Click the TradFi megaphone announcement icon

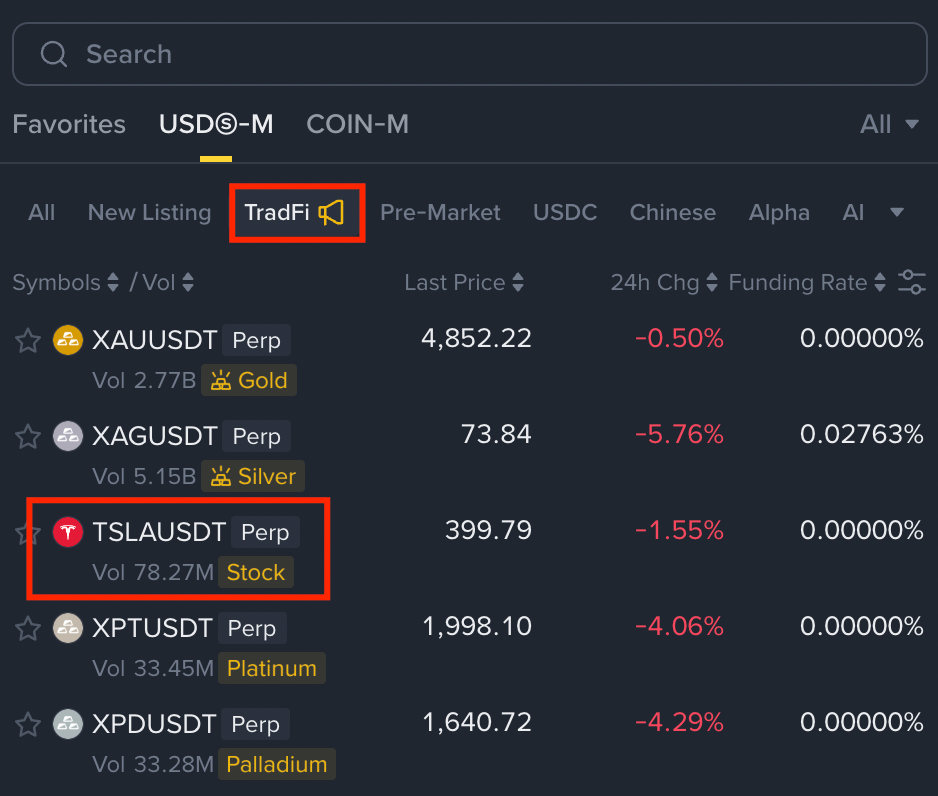click(x=332, y=212)
